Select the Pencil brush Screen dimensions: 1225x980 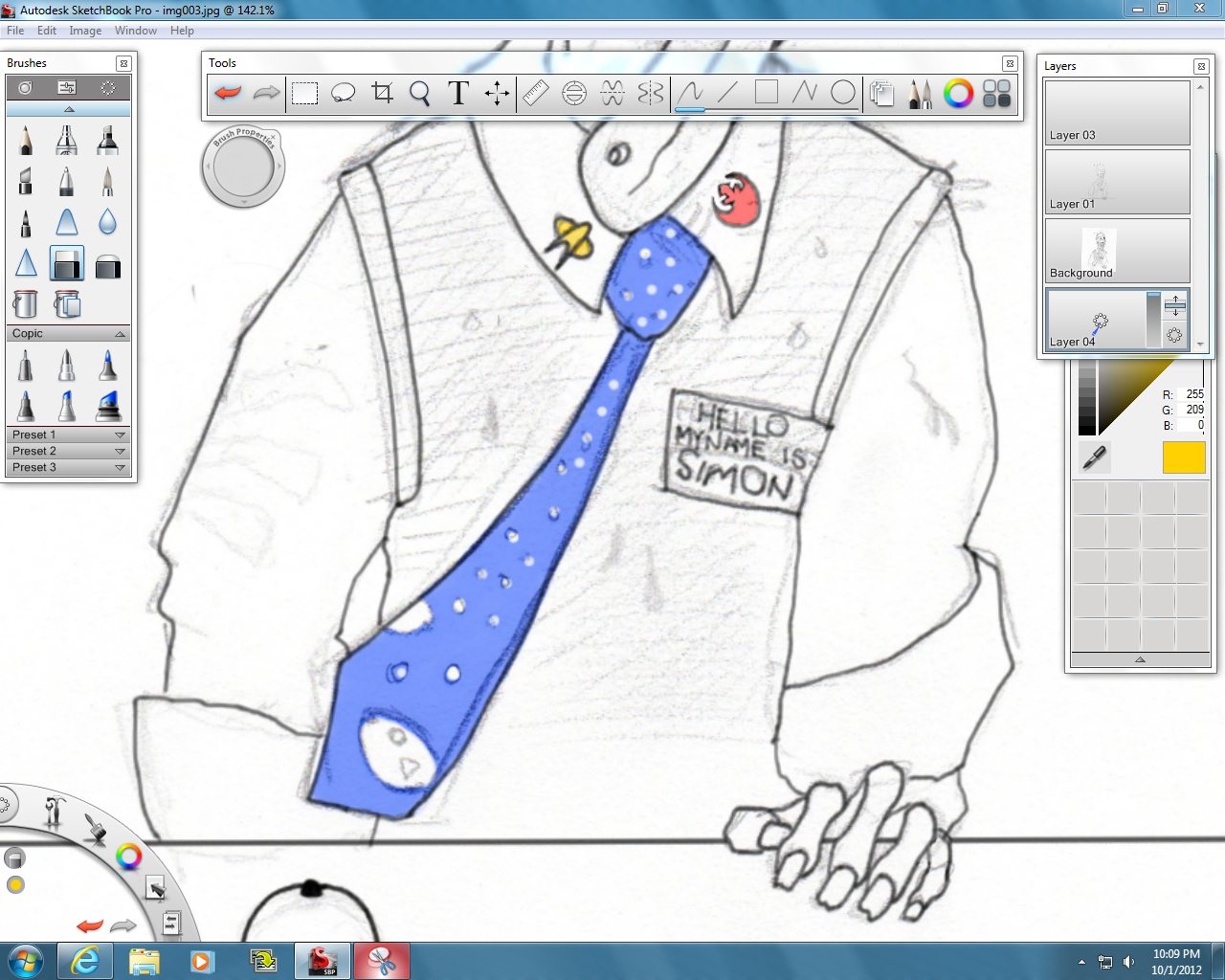26,140
